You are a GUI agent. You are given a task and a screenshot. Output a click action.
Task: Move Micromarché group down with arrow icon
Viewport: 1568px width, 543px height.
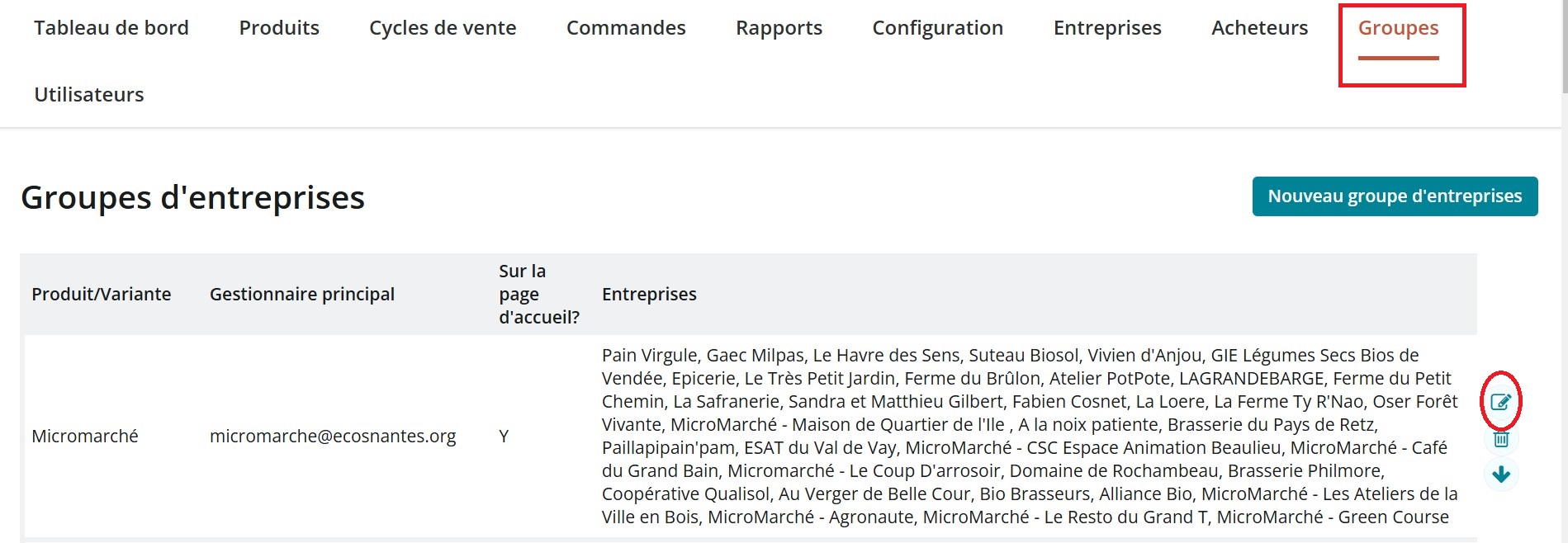[x=1500, y=474]
